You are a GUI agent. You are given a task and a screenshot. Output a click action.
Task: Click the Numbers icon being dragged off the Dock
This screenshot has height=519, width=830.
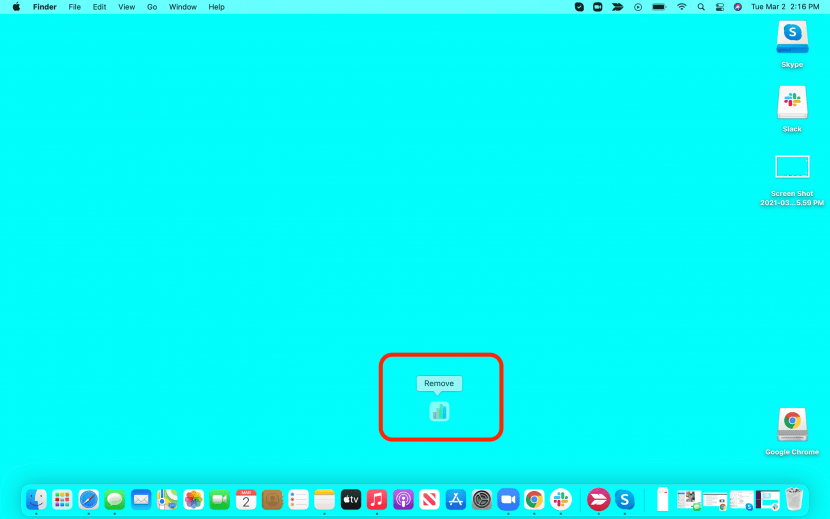click(x=439, y=411)
